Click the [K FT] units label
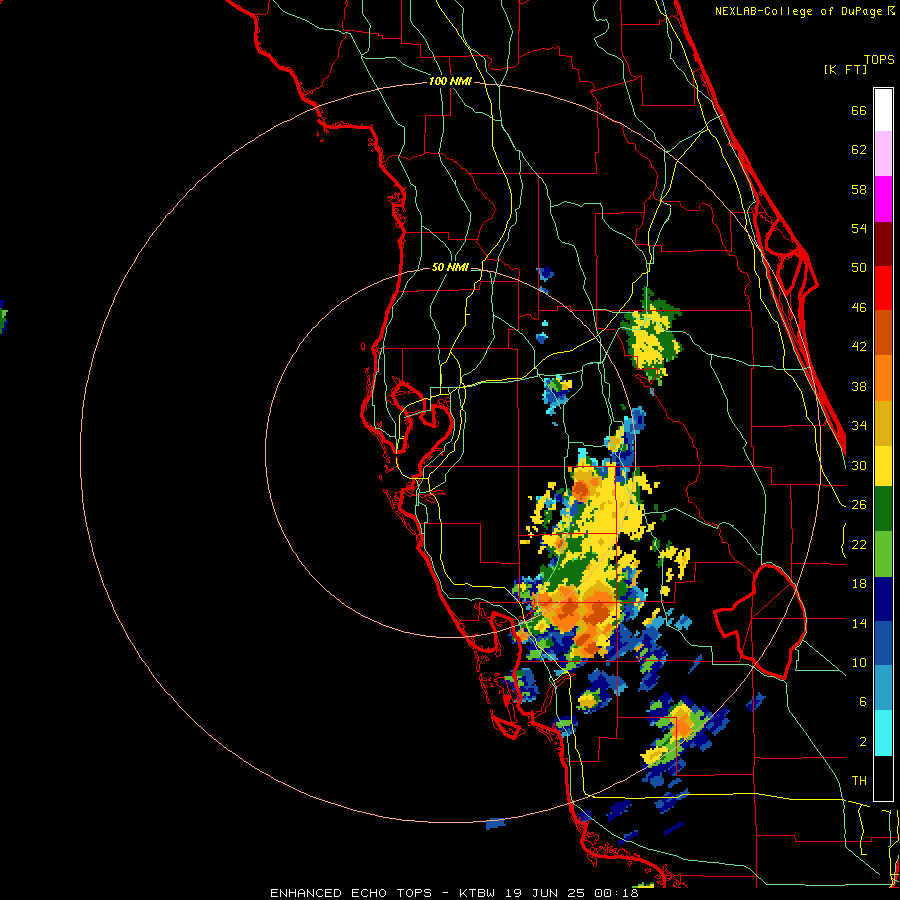Screen dimensions: 900x900 845,70
